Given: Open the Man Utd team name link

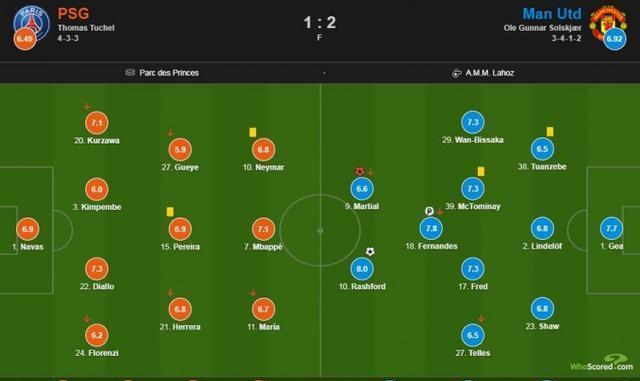Looking at the screenshot, I should click(x=552, y=13).
